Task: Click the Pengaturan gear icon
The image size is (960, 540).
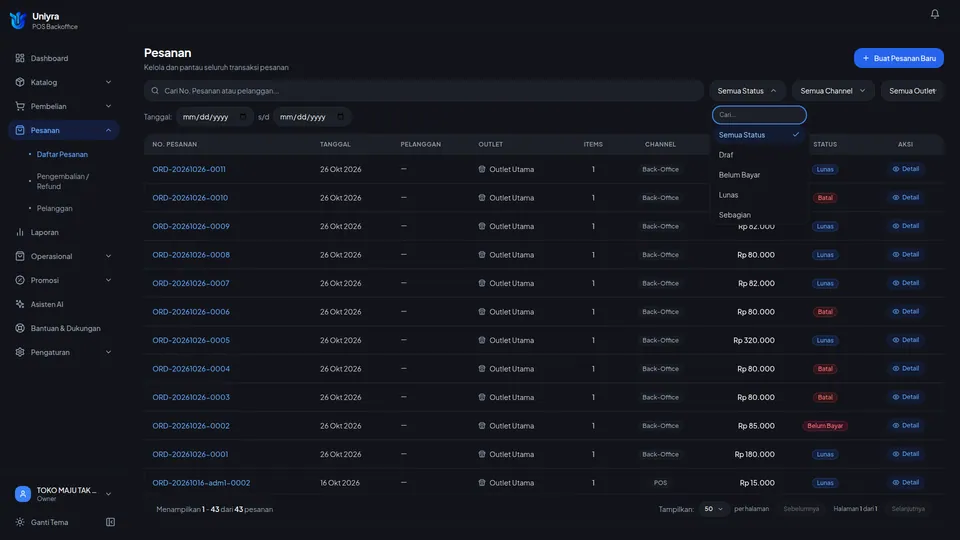Action: [20, 352]
